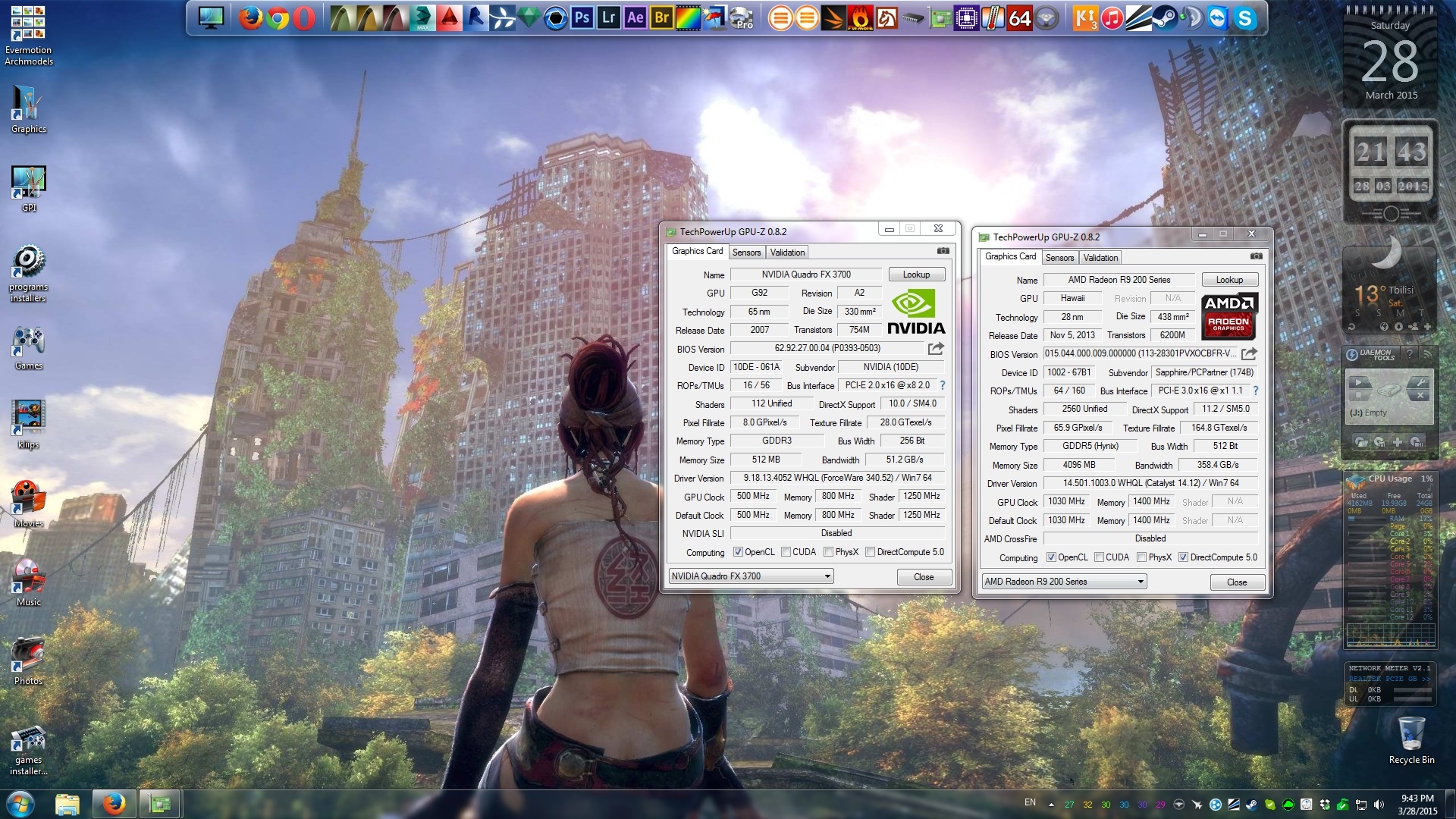The height and width of the screenshot is (819, 1456).
Task: Expand the AMD Radeon R9 200 Series dropdown
Action: click(x=1141, y=582)
